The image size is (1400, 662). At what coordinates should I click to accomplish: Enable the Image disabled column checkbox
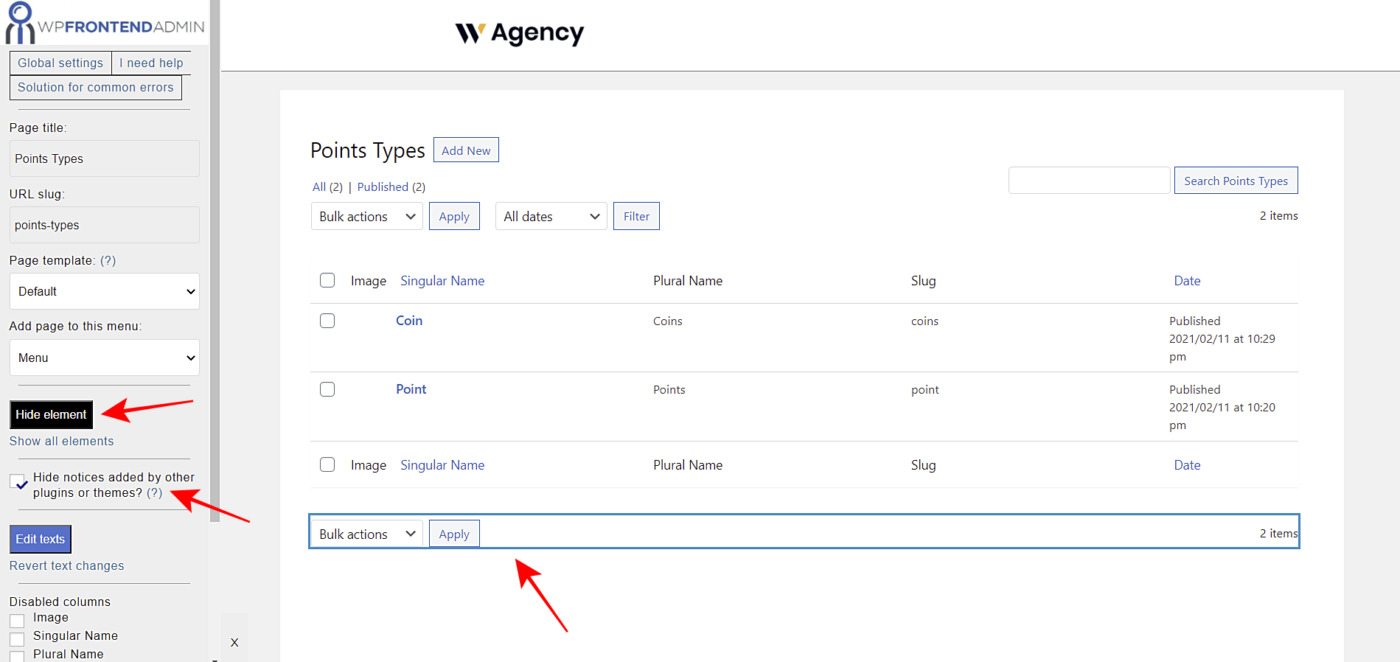[17, 620]
